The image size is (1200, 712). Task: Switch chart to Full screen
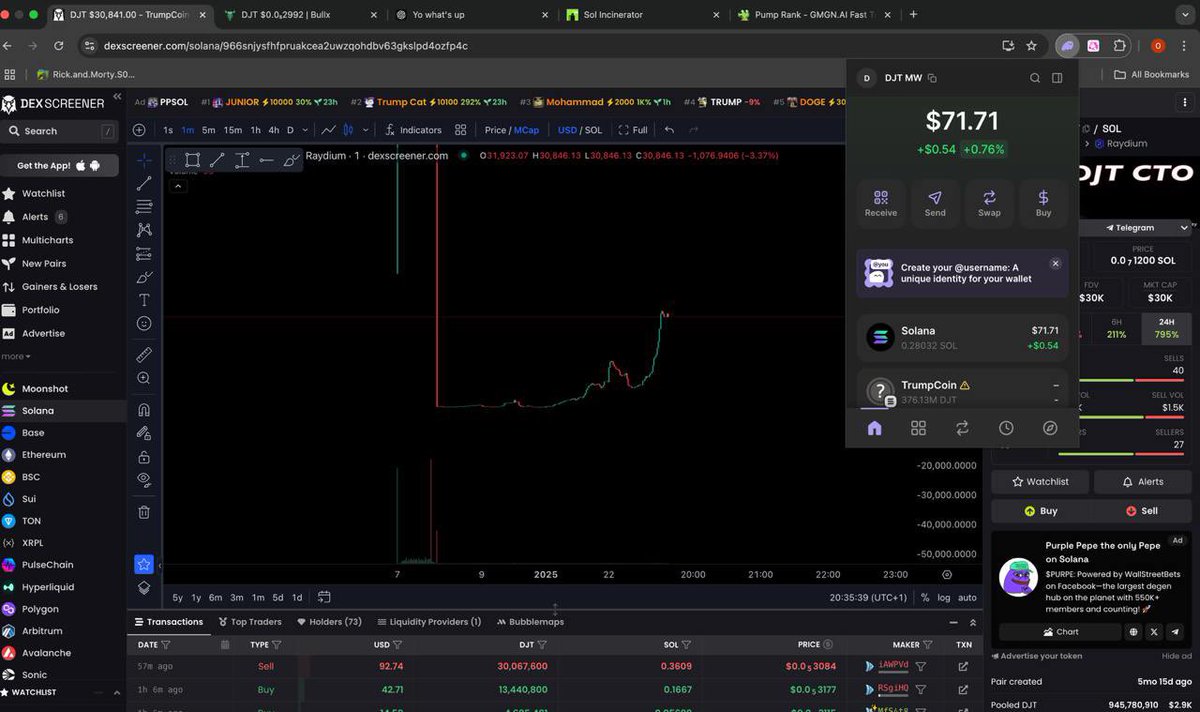633,130
